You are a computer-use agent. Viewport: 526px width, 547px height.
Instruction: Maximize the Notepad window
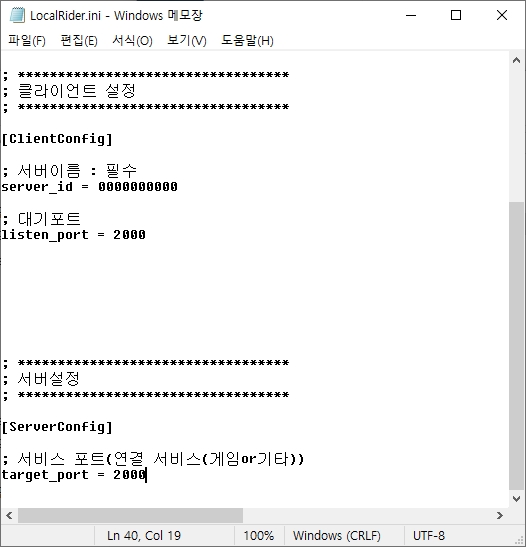tap(456, 15)
